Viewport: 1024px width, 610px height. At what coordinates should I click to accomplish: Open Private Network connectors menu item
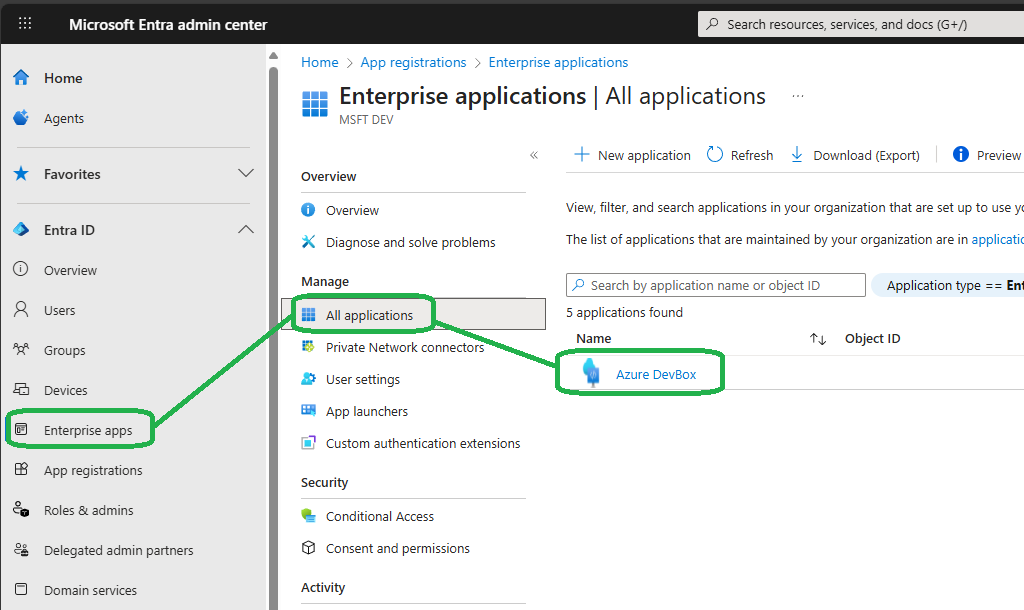pos(405,347)
